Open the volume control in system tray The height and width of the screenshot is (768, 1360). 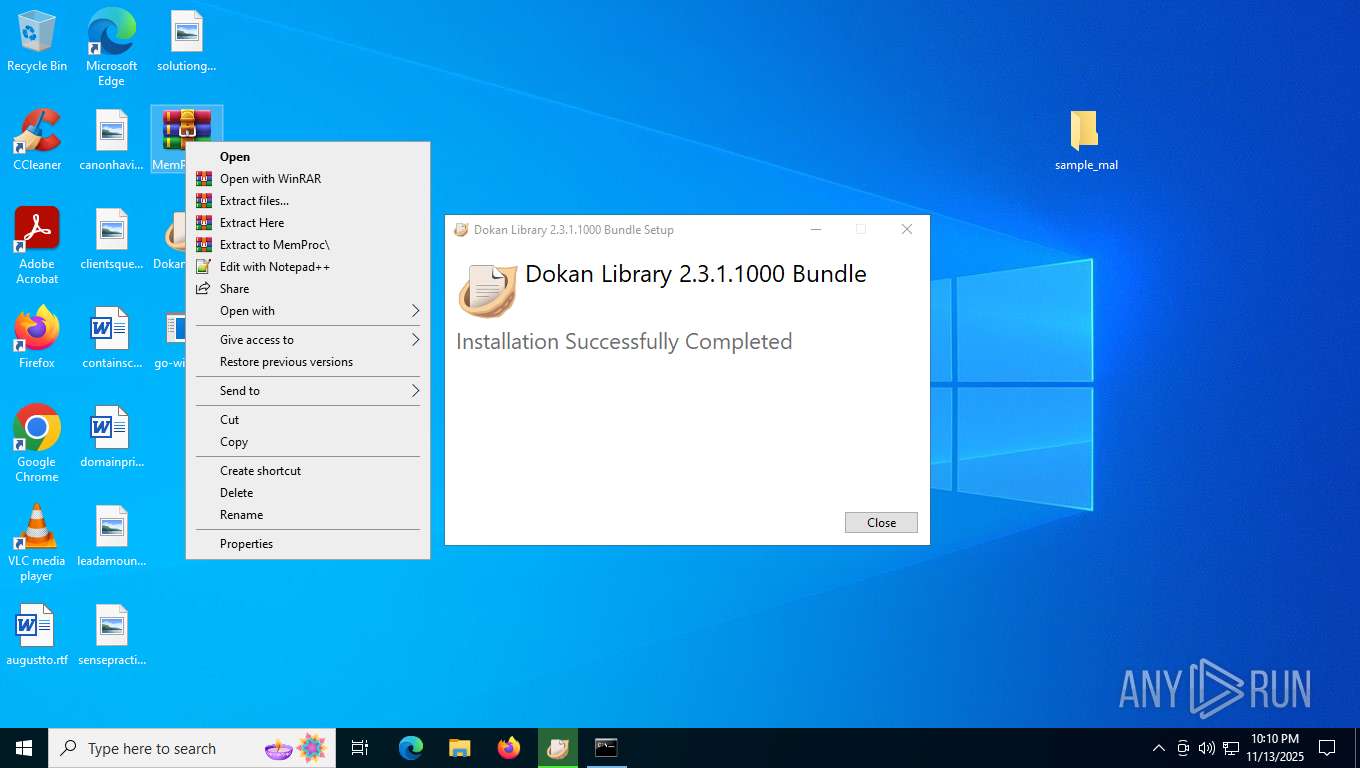[1207, 748]
